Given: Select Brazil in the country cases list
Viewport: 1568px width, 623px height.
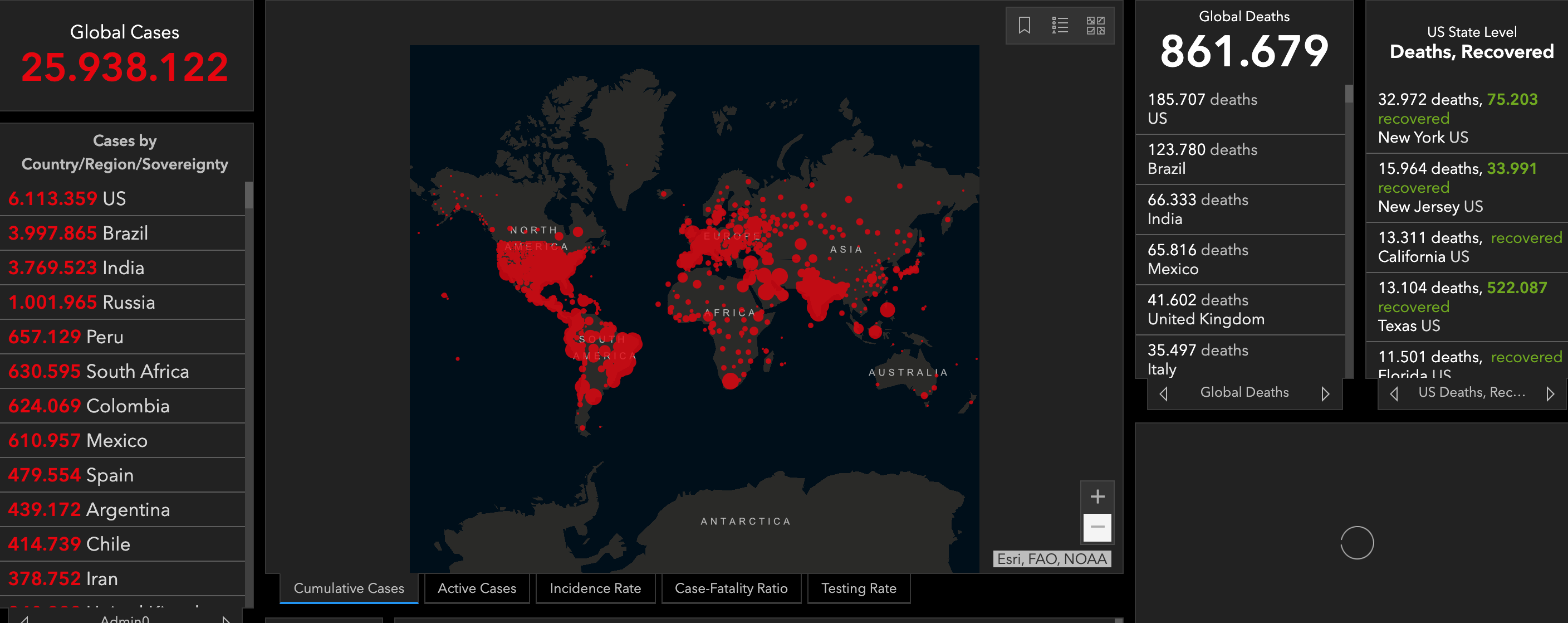Looking at the screenshot, I should click(78, 233).
